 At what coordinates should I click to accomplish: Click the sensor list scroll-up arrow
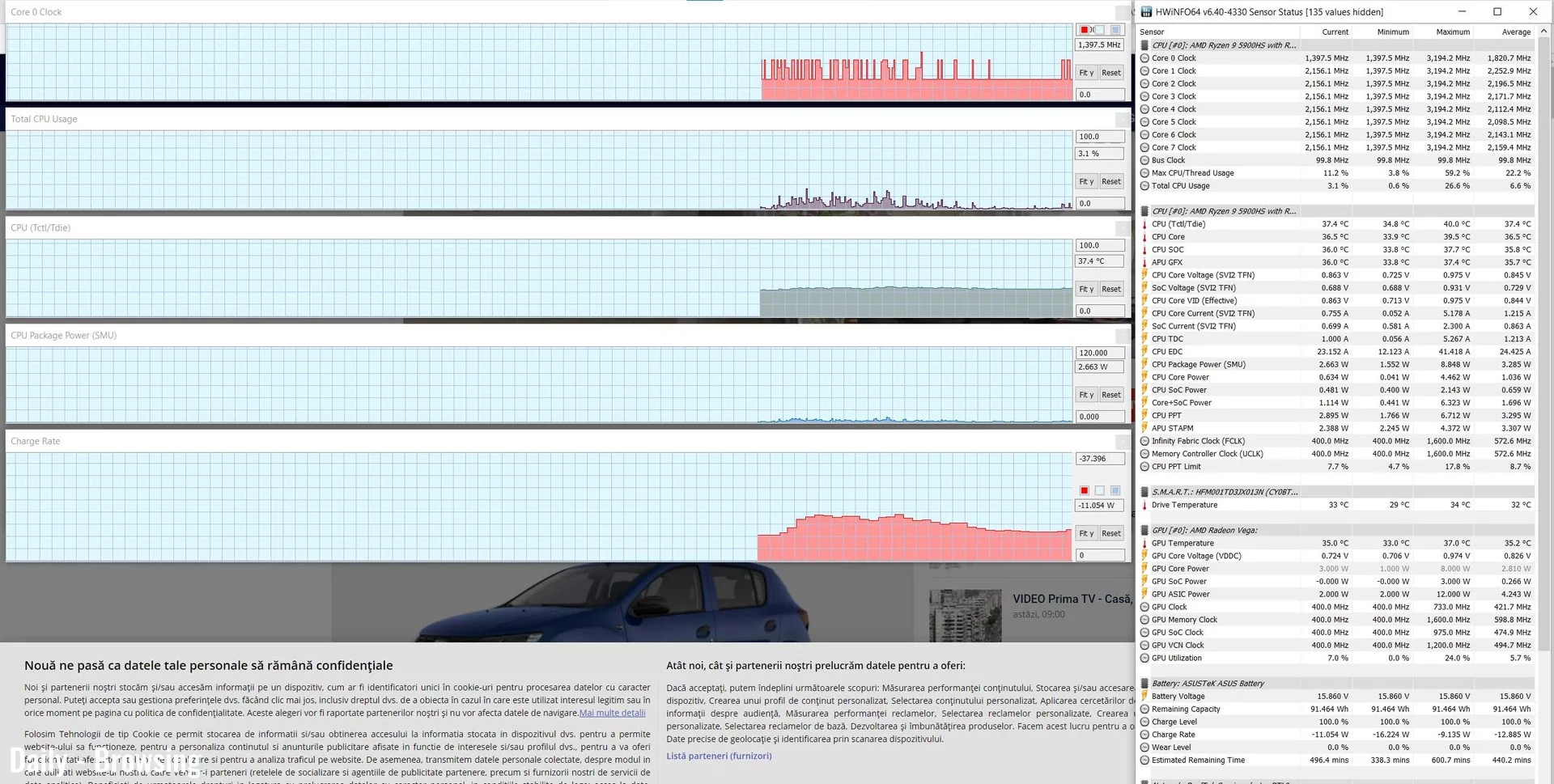(1543, 32)
